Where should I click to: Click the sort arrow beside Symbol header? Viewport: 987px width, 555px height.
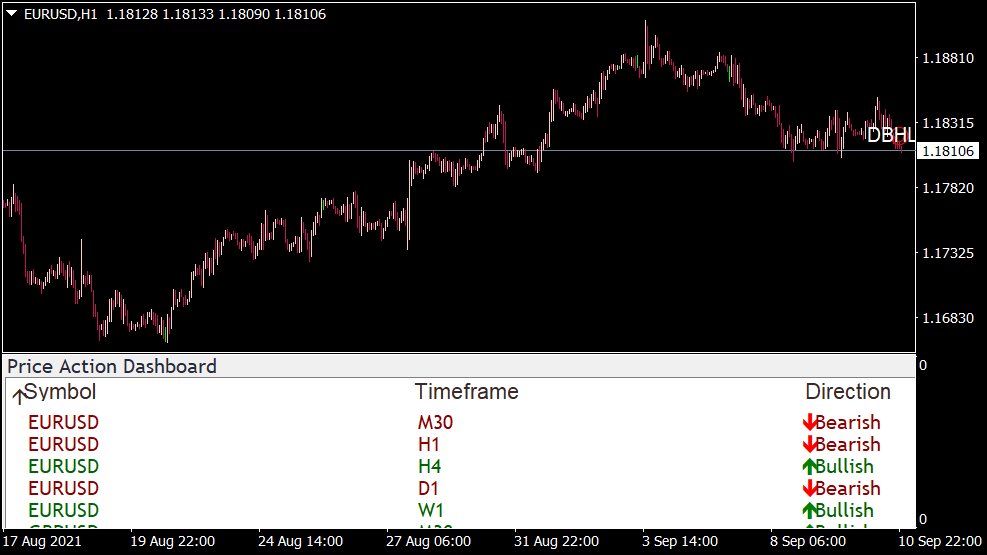tap(18, 396)
